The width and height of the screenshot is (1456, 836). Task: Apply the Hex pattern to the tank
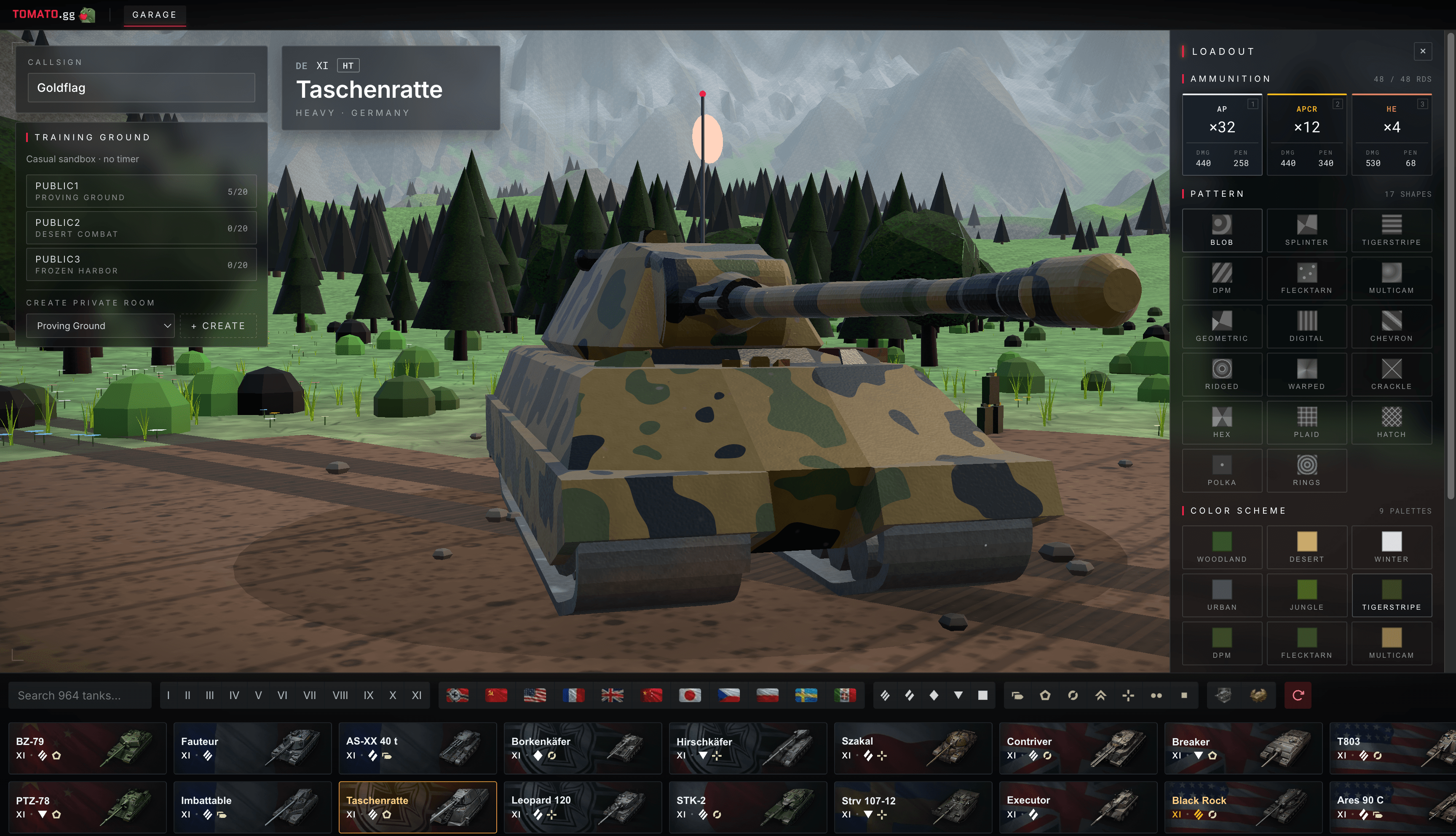click(1222, 422)
